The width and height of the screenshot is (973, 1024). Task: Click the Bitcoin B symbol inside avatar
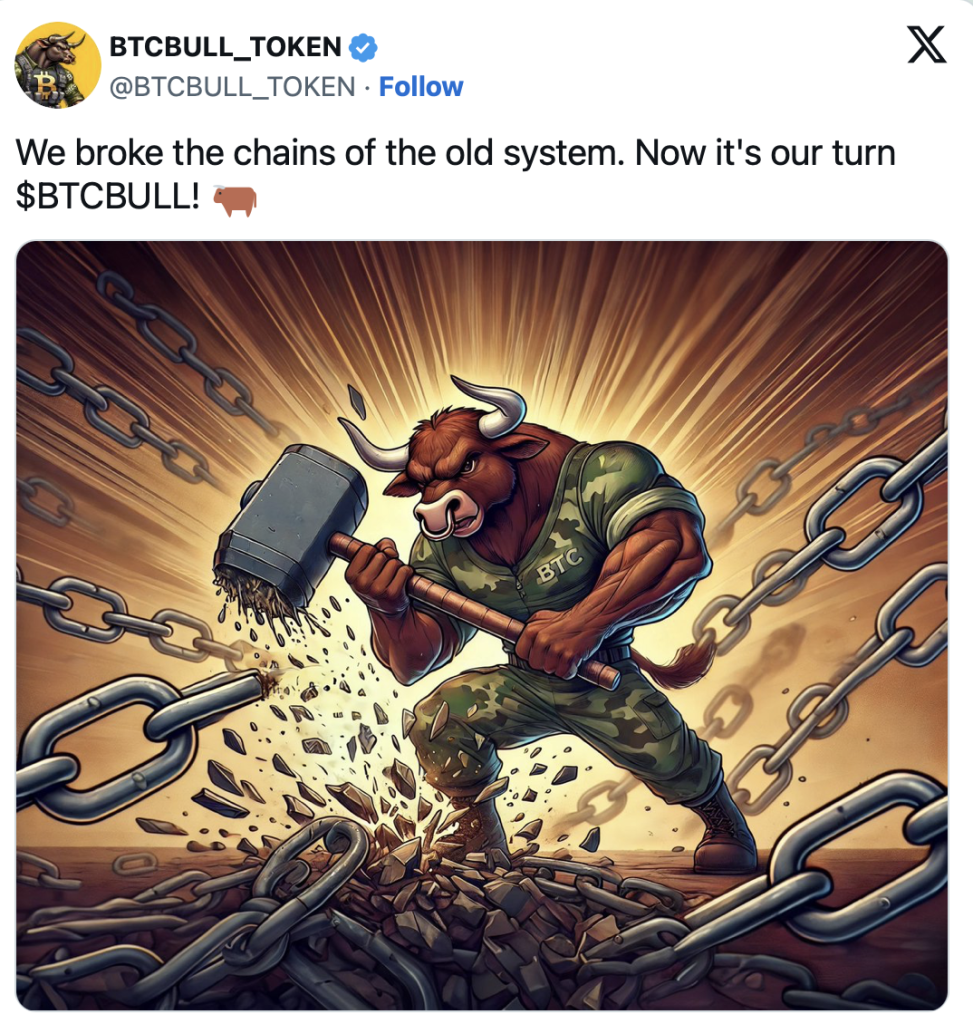(x=44, y=84)
